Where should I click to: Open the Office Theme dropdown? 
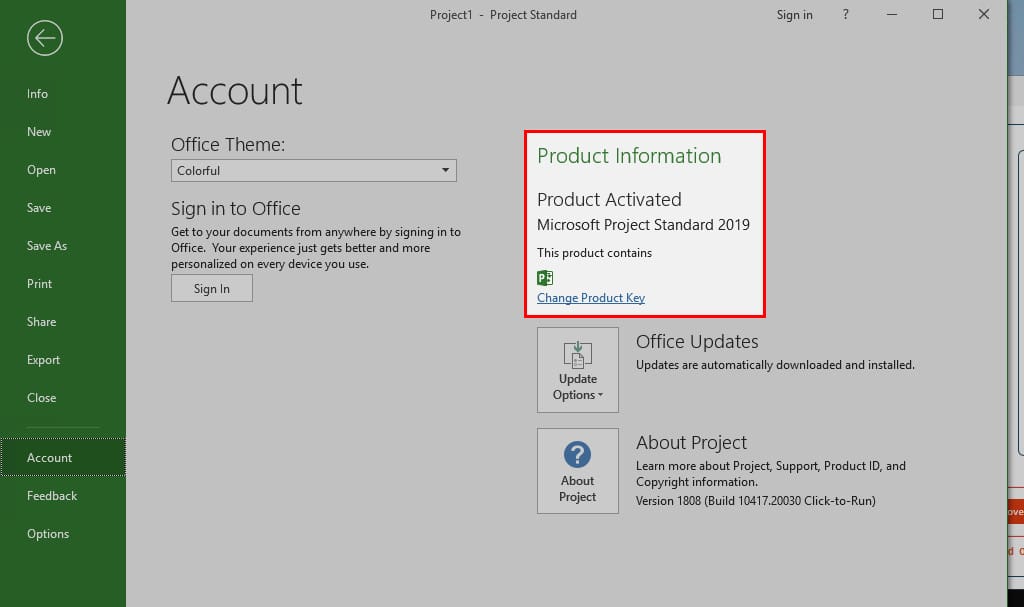tap(313, 171)
